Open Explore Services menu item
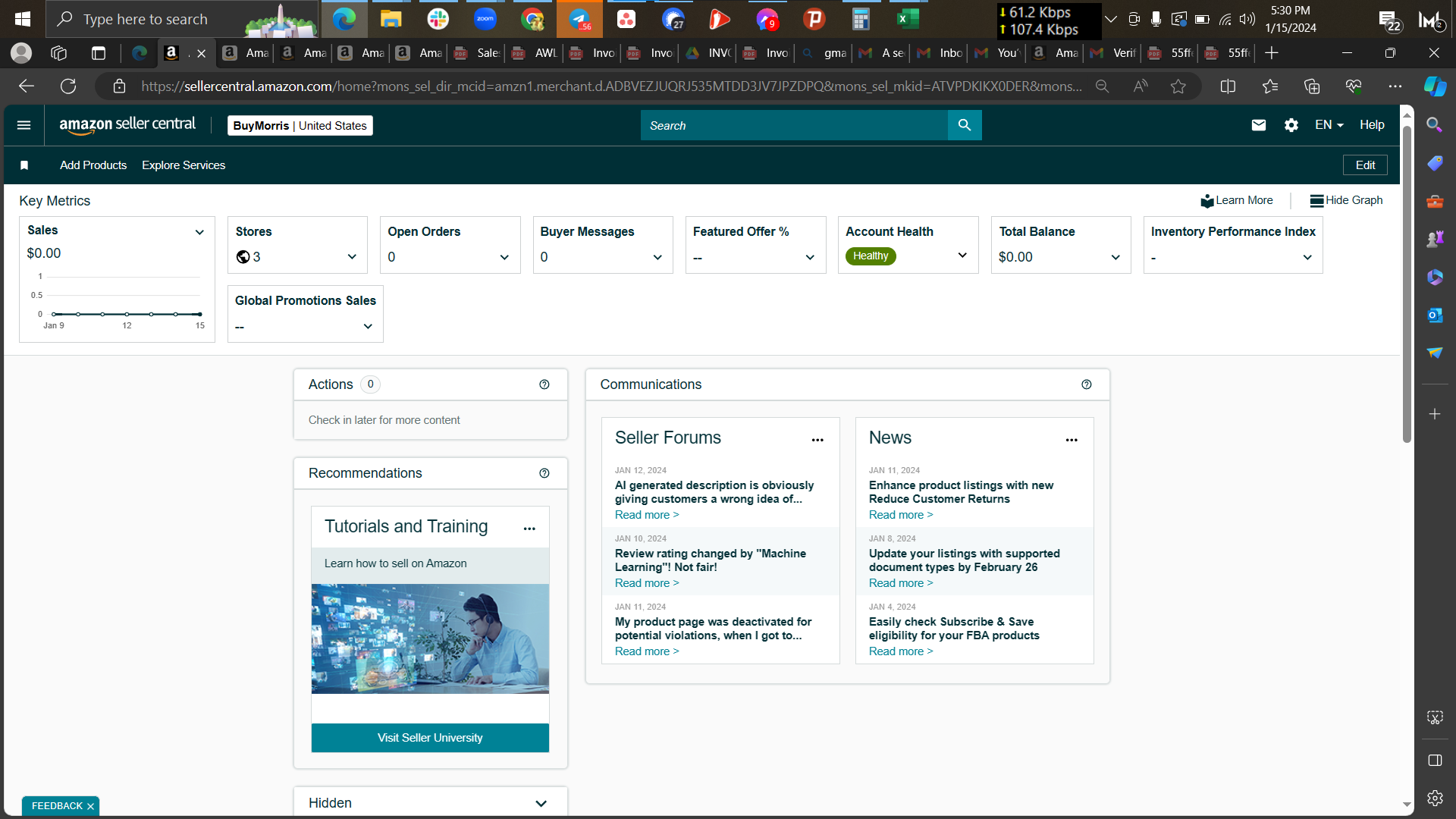Image resolution: width=1456 pixels, height=819 pixels. tap(184, 165)
